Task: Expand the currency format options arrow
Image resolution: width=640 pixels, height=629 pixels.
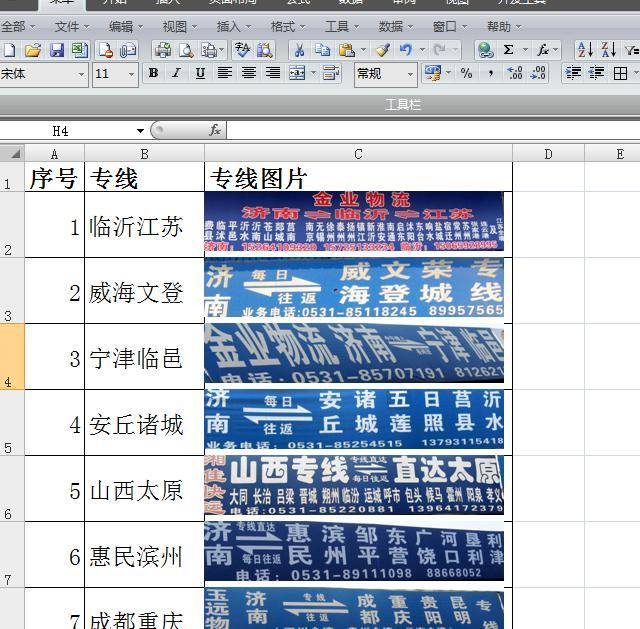Action: pyautogui.click(x=448, y=73)
